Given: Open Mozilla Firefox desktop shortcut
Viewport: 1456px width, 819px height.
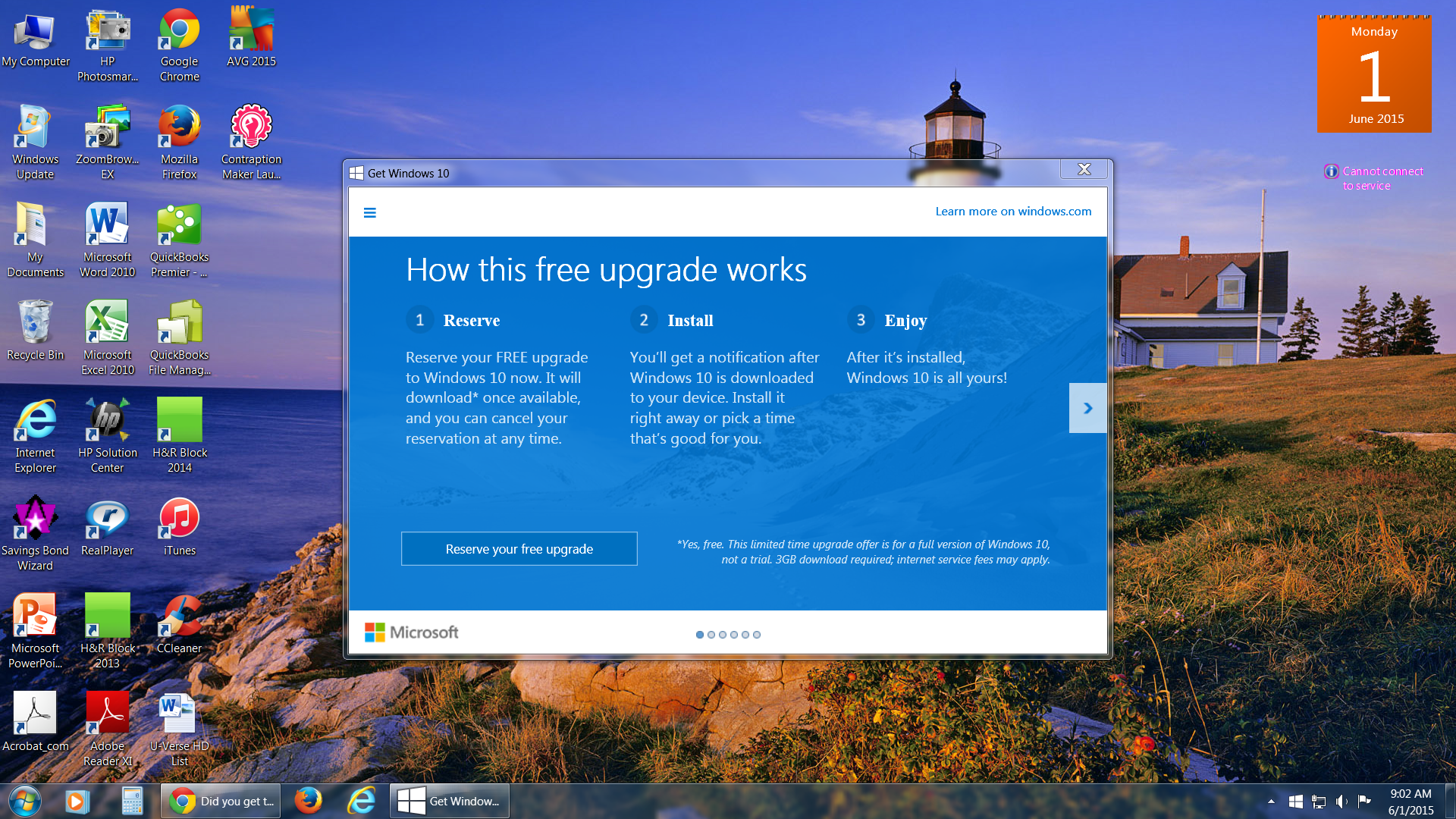Looking at the screenshot, I should 179,143.
